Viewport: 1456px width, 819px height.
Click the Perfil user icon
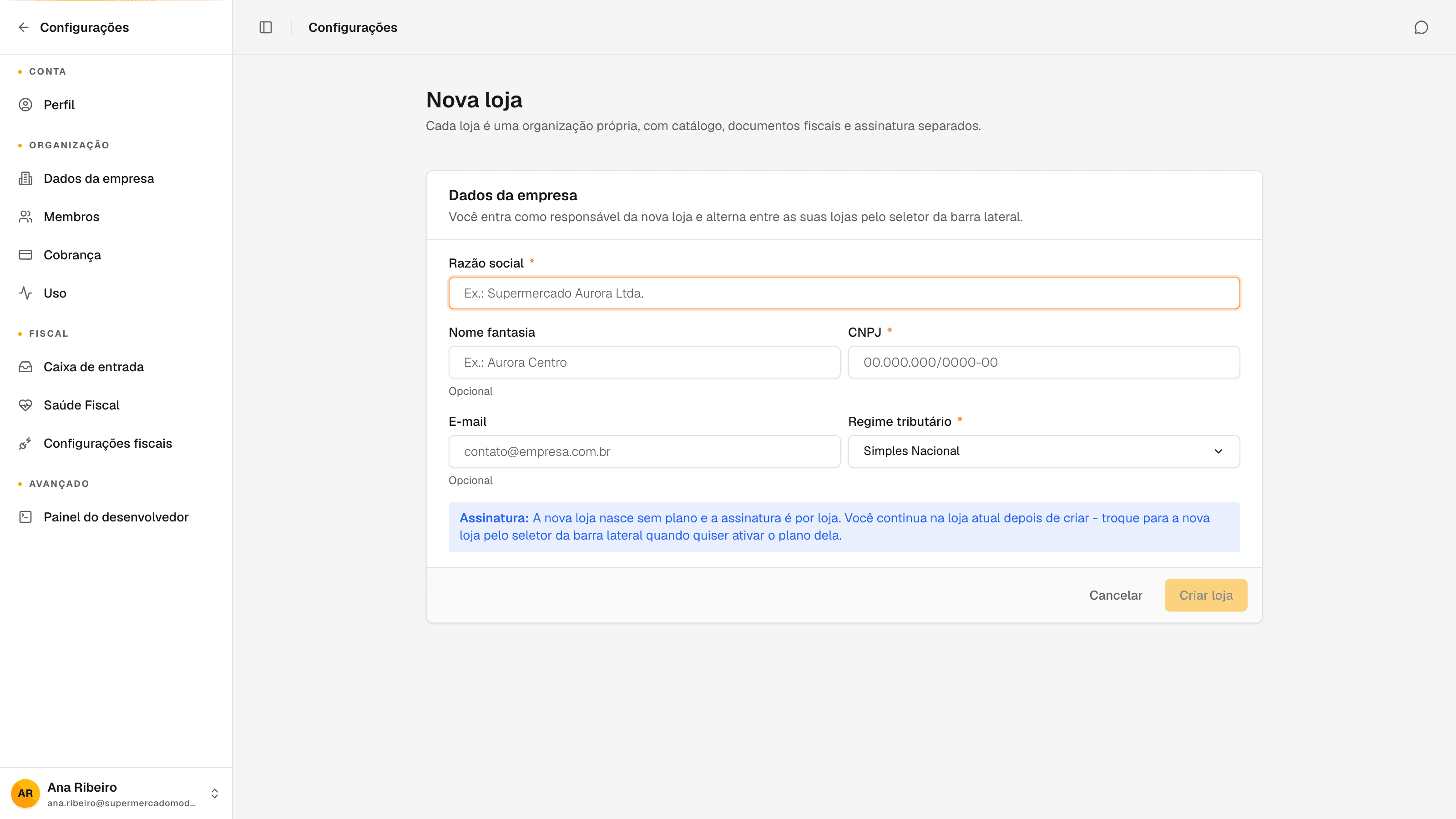click(25, 105)
